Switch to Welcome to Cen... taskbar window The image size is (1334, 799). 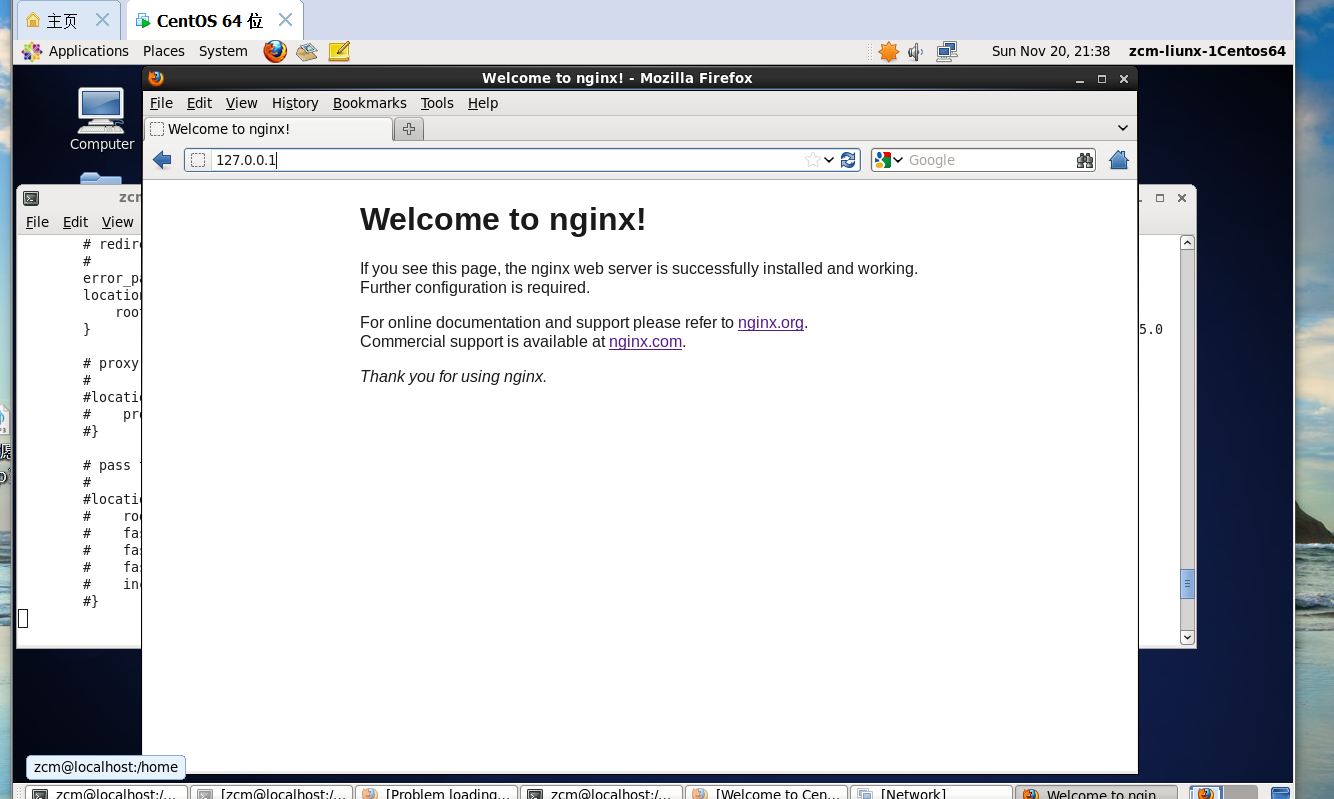click(x=766, y=793)
